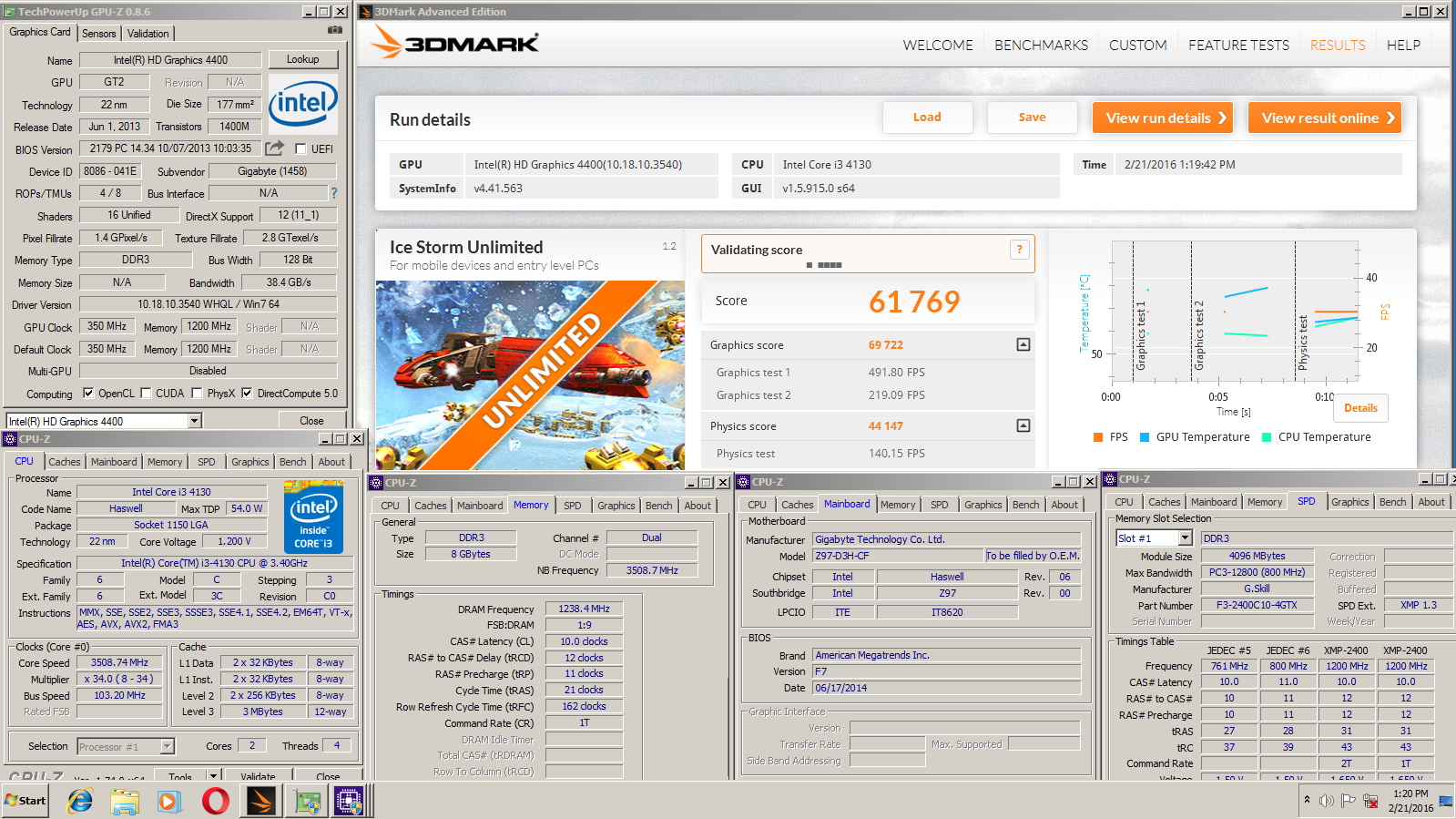The image size is (1456, 819).
Task: Open Opera browser from the taskbar
Action: 215,801
